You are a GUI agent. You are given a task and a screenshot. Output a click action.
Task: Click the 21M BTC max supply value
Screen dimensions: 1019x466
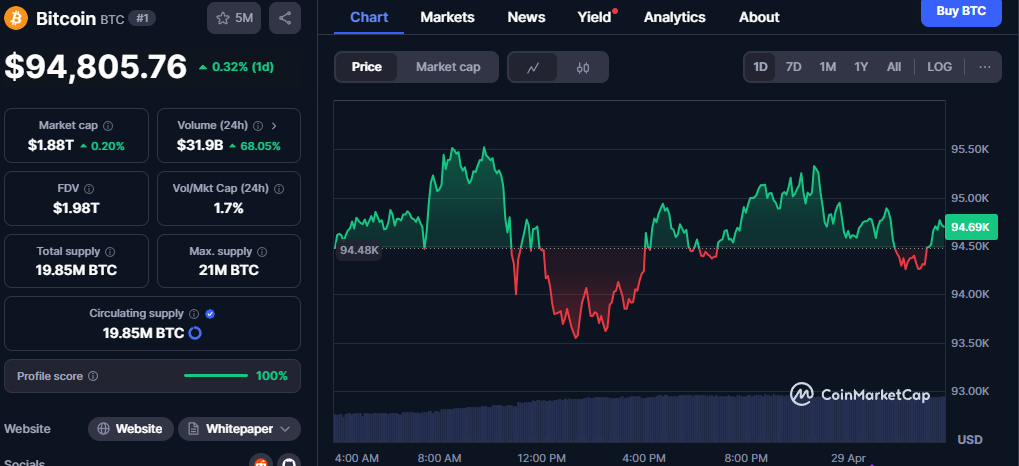(x=229, y=270)
